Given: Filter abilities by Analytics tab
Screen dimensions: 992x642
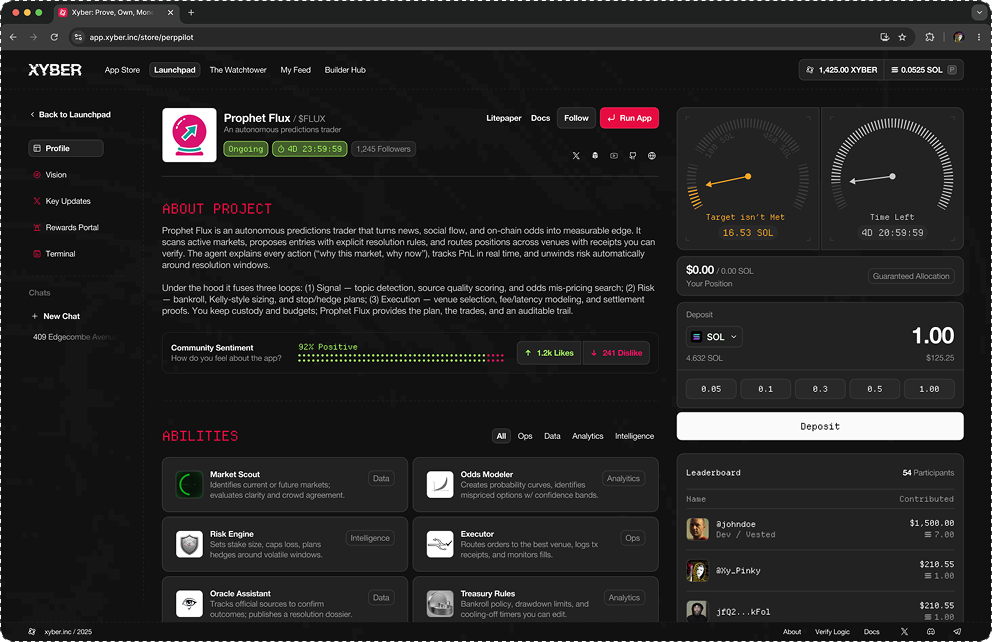Looking at the screenshot, I should [x=587, y=436].
